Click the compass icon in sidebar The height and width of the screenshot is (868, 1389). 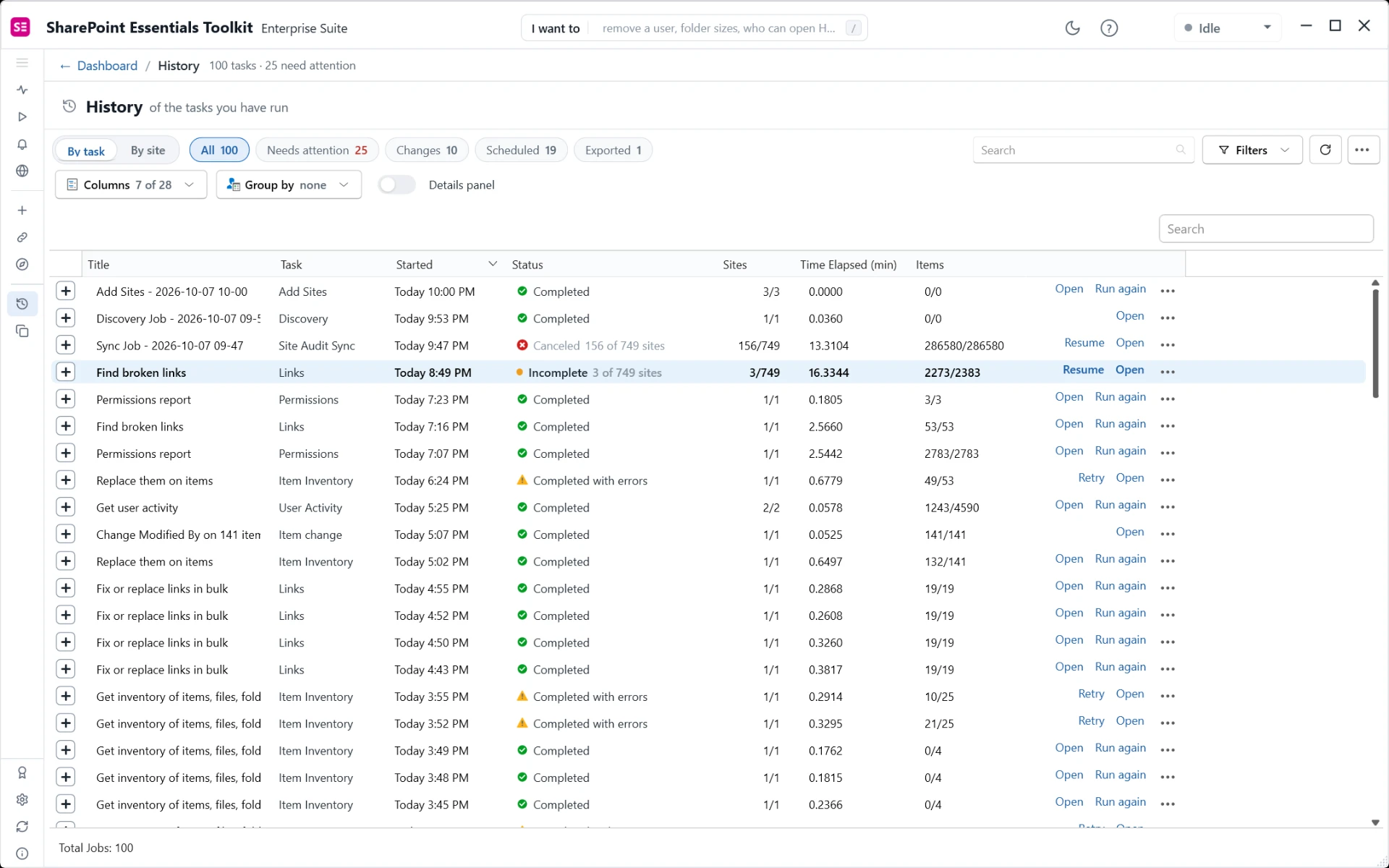[22, 265]
